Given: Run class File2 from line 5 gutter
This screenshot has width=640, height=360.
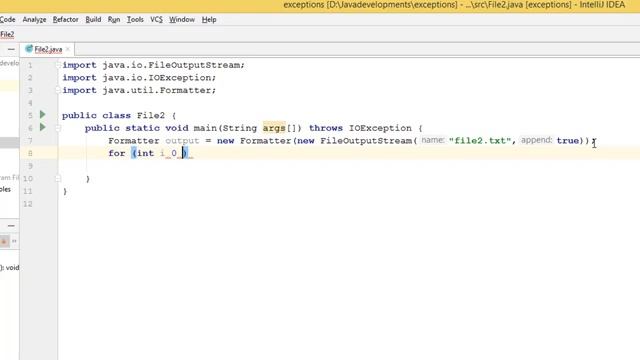Looking at the screenshot, I should coord(42,115).
